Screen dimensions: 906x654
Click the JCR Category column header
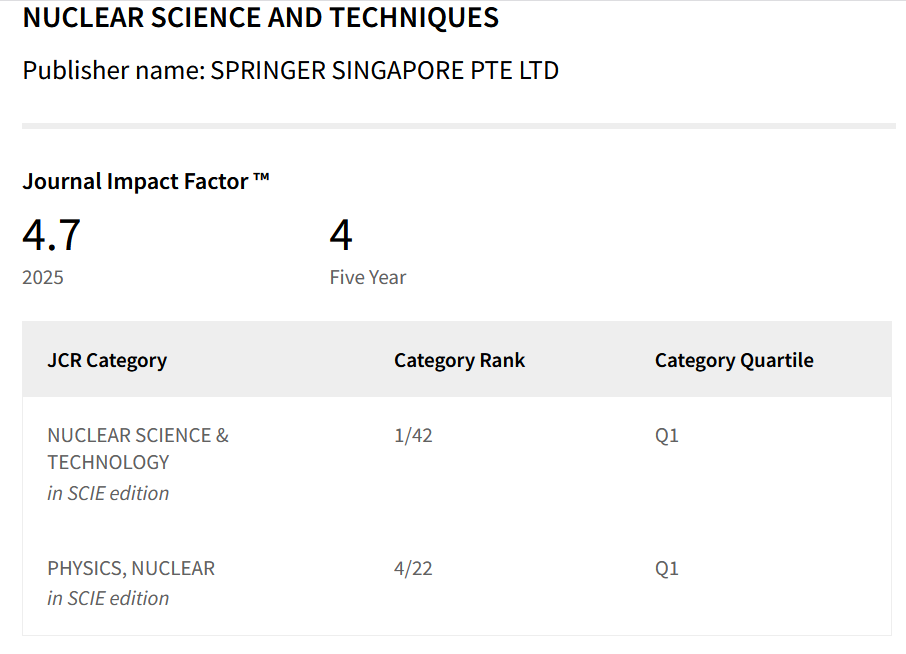[107, 360]
